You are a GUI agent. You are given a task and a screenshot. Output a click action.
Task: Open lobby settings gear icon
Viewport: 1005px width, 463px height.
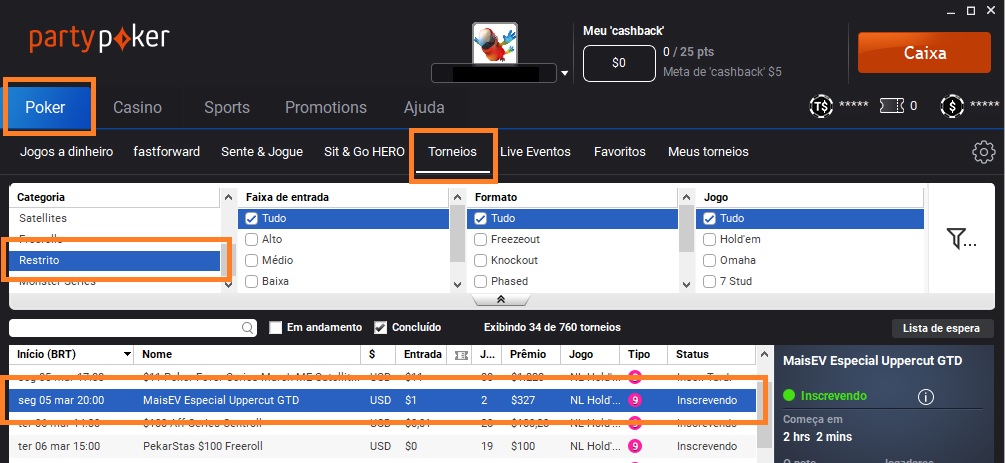click(x=984, y=152)
